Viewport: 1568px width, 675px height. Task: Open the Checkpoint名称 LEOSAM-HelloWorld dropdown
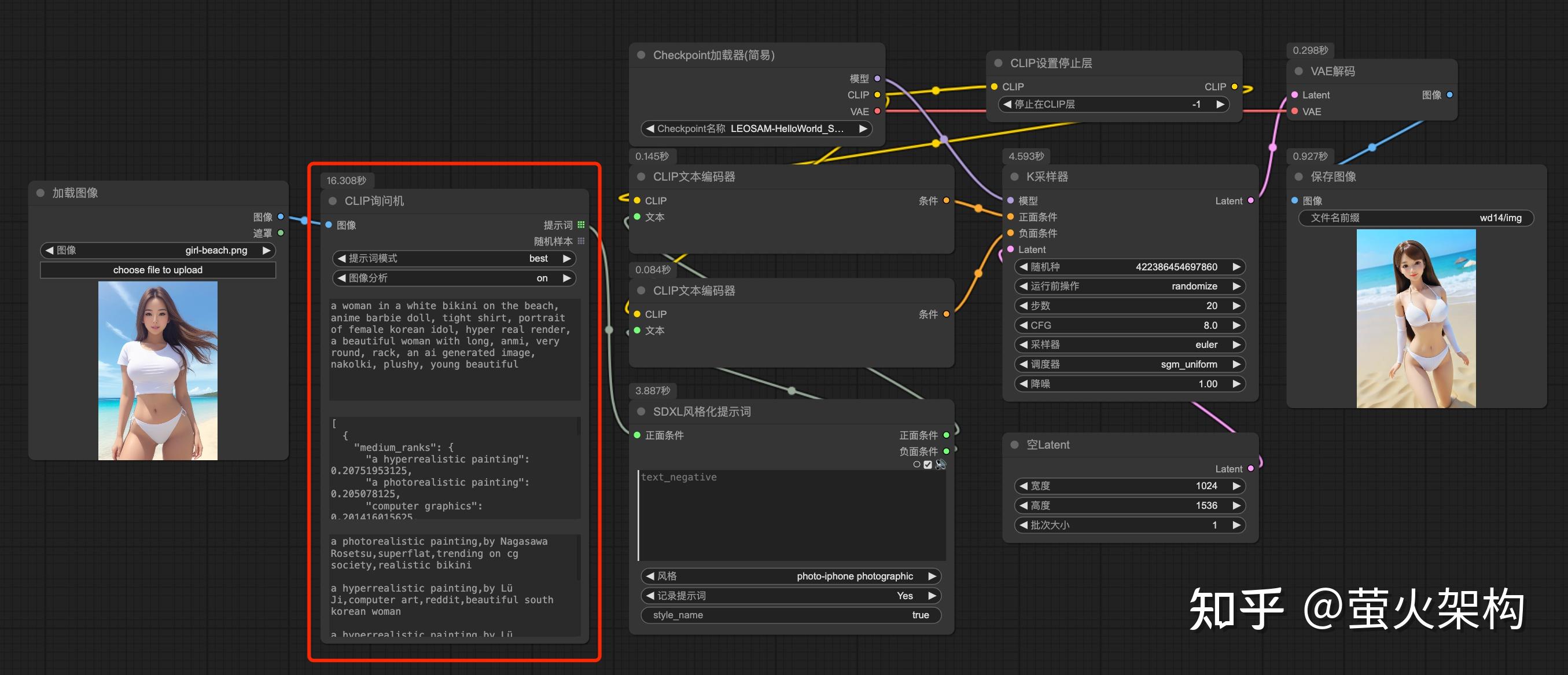tap(756, 129)
